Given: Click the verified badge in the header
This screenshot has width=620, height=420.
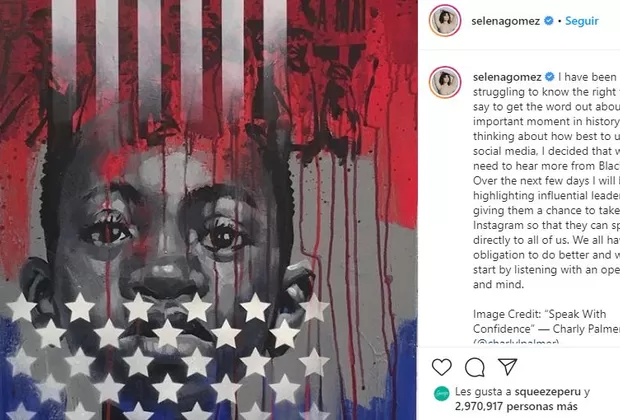Looking at the screenshot, I should coord(549,21).
